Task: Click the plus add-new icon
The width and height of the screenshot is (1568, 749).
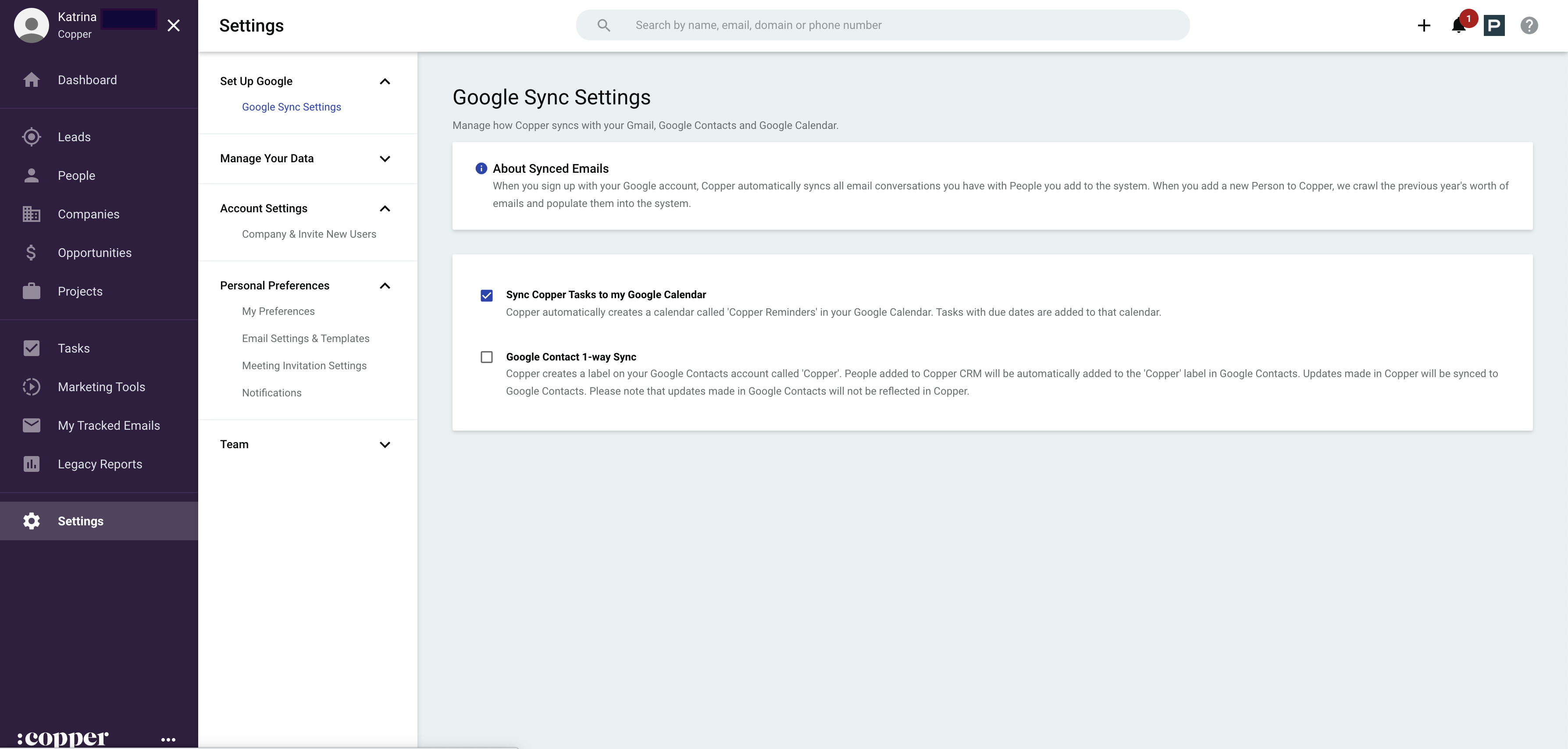Action: [1424, 25]
